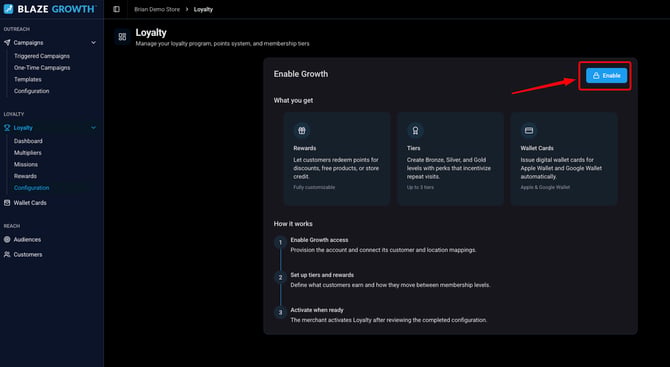Screen dimensions: 670x367
Task: Click 'Up to 3 tiers' caption
Action: [420, 188]
